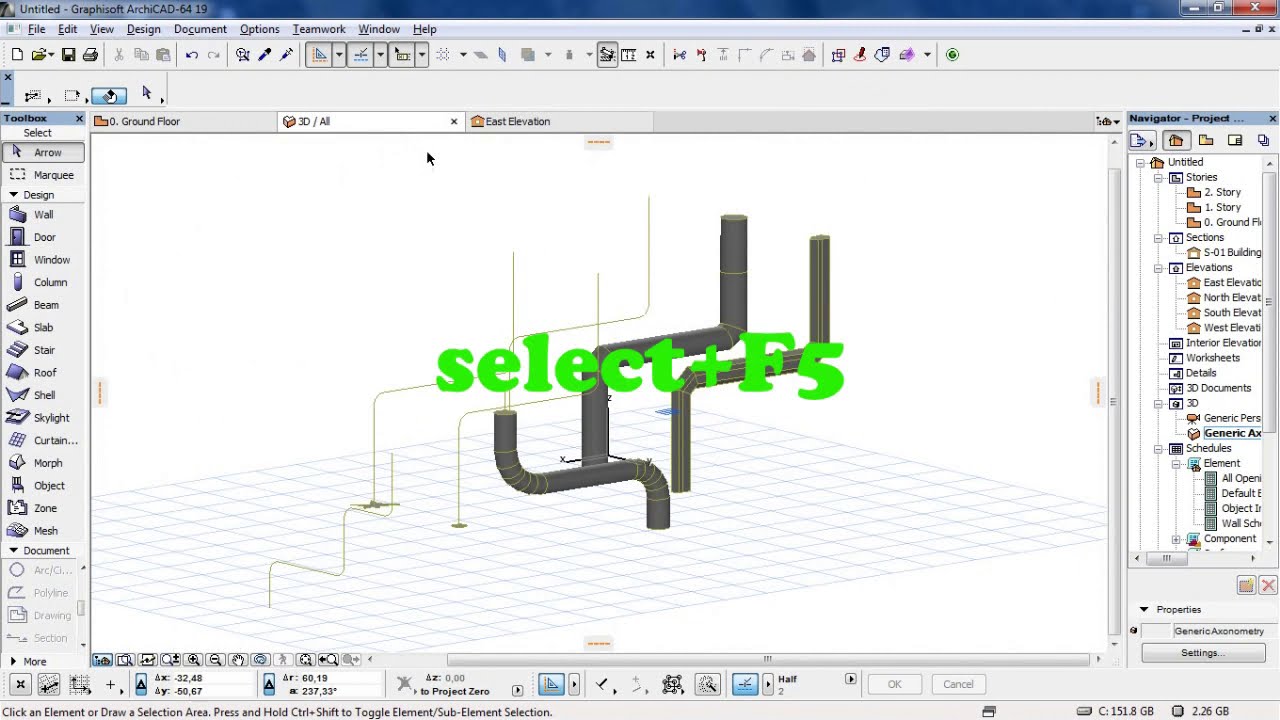Screen dimensions: 1280x720
Task: Open North Elevation in Navigator
Action: tap(1231, 298)
